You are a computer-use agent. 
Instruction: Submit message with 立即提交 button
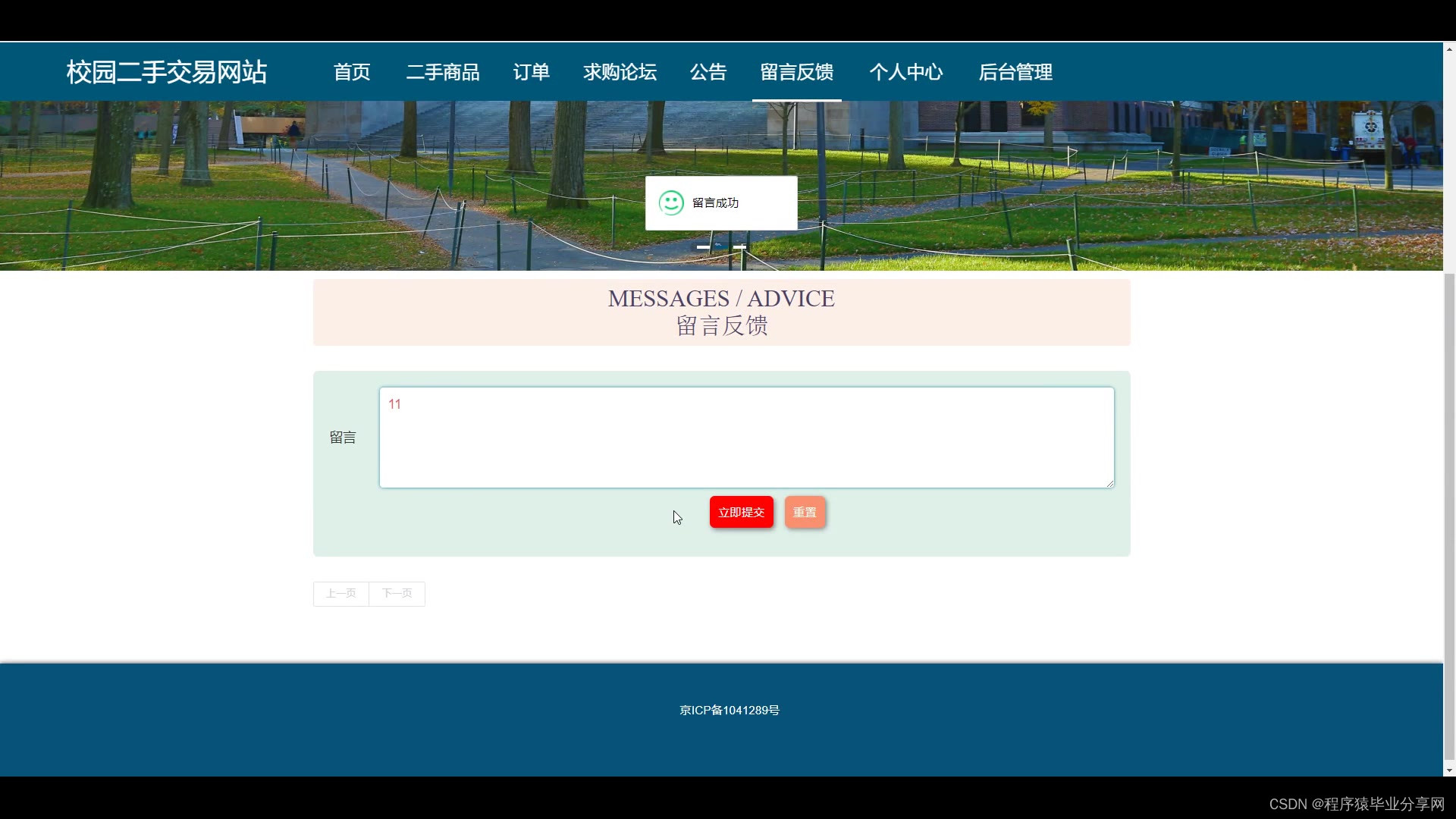(741, 513)
